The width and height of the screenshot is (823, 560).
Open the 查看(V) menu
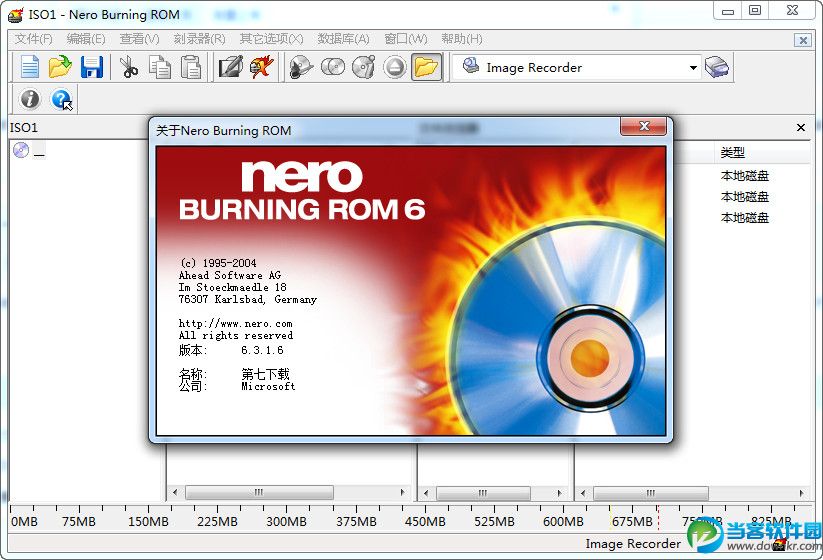pyautogui.click(x=139, y=39)
